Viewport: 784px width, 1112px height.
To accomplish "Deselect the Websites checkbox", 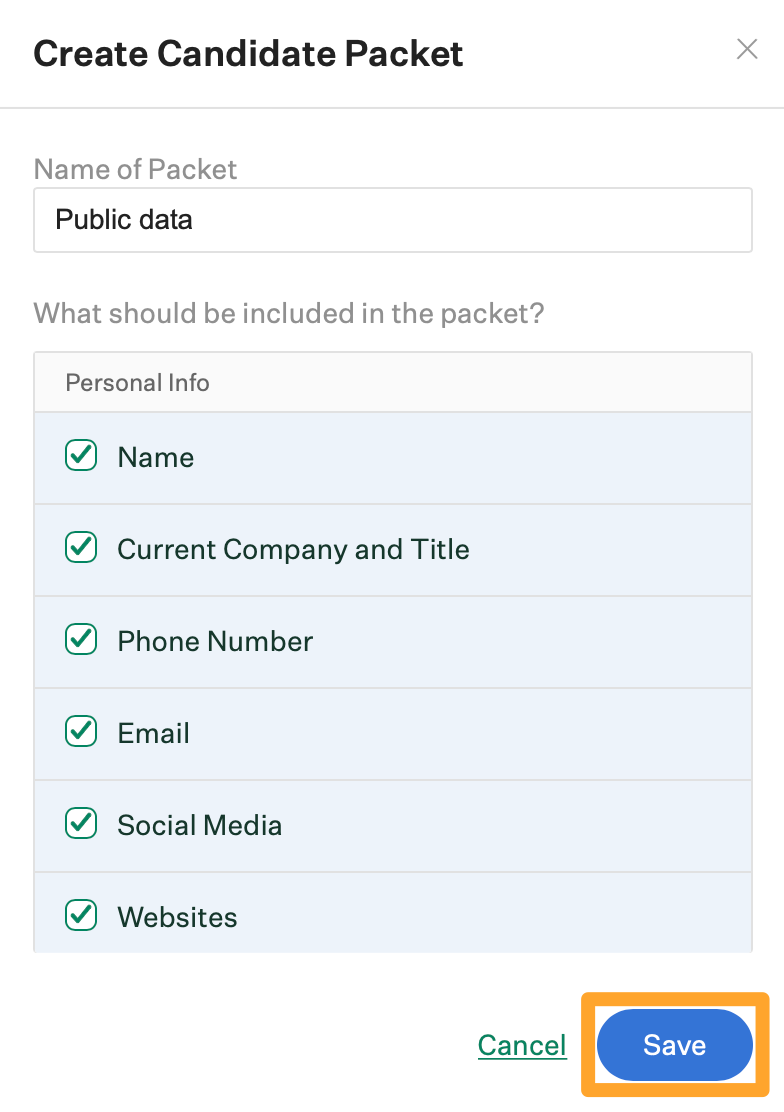I will click(x=81, y=916).
